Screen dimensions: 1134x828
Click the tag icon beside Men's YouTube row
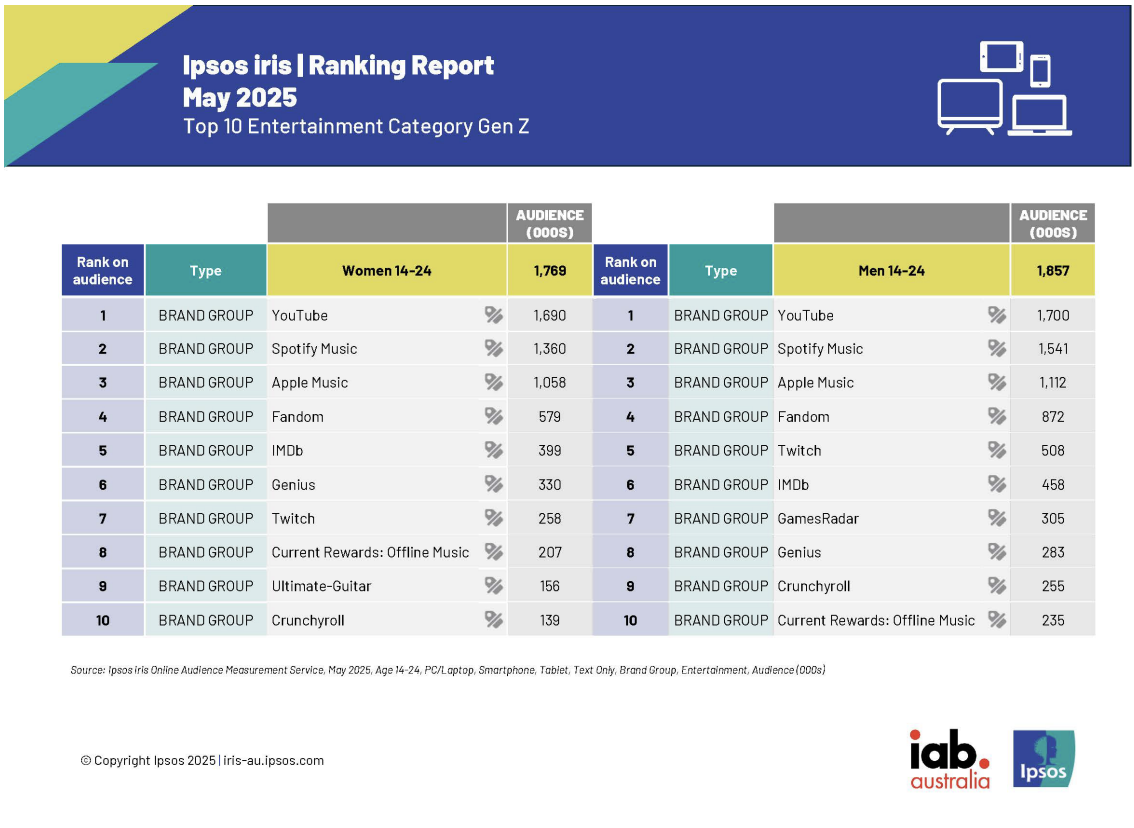pos(997,315)
